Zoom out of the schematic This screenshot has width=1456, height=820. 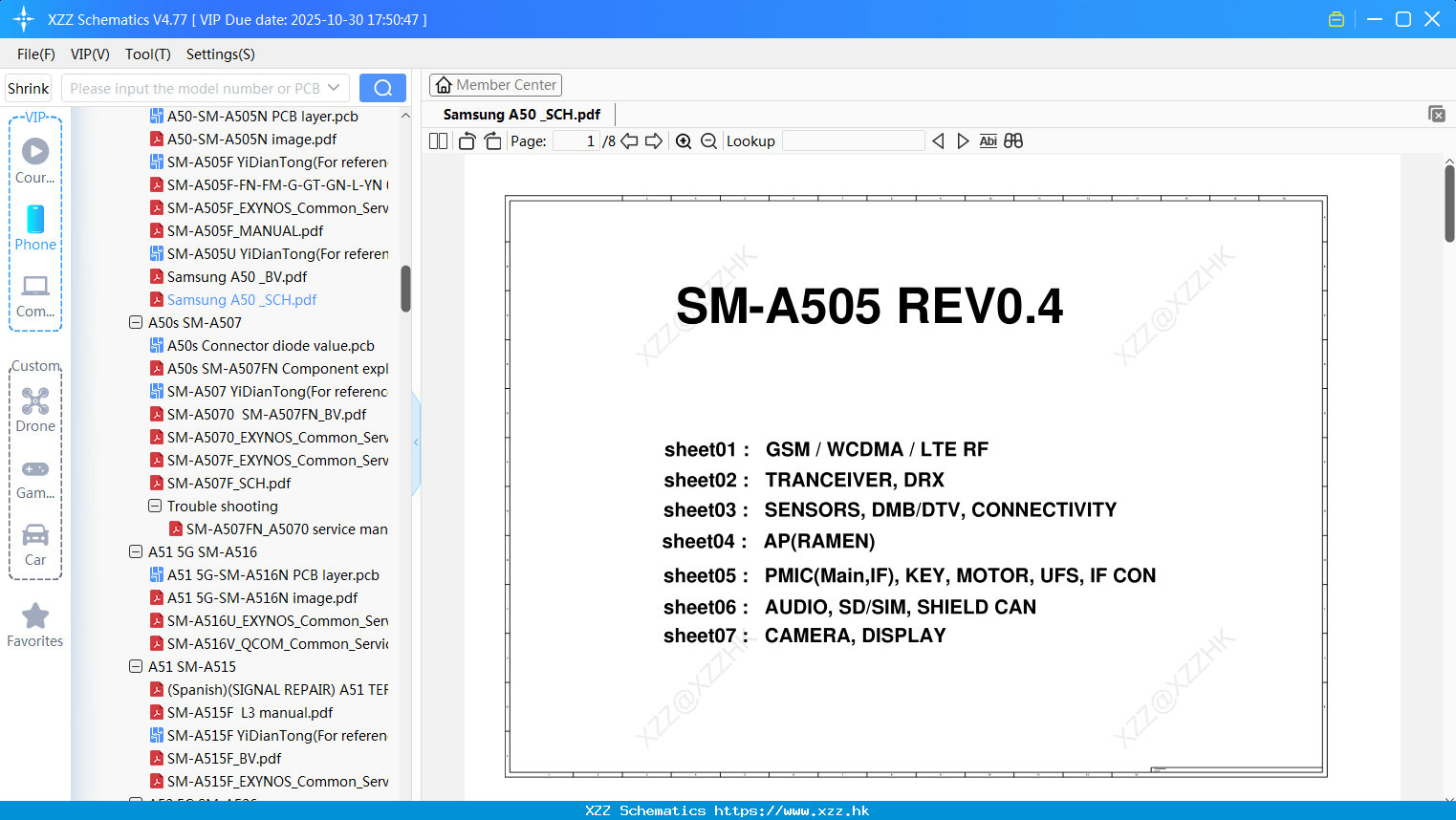tap(708, 141)
